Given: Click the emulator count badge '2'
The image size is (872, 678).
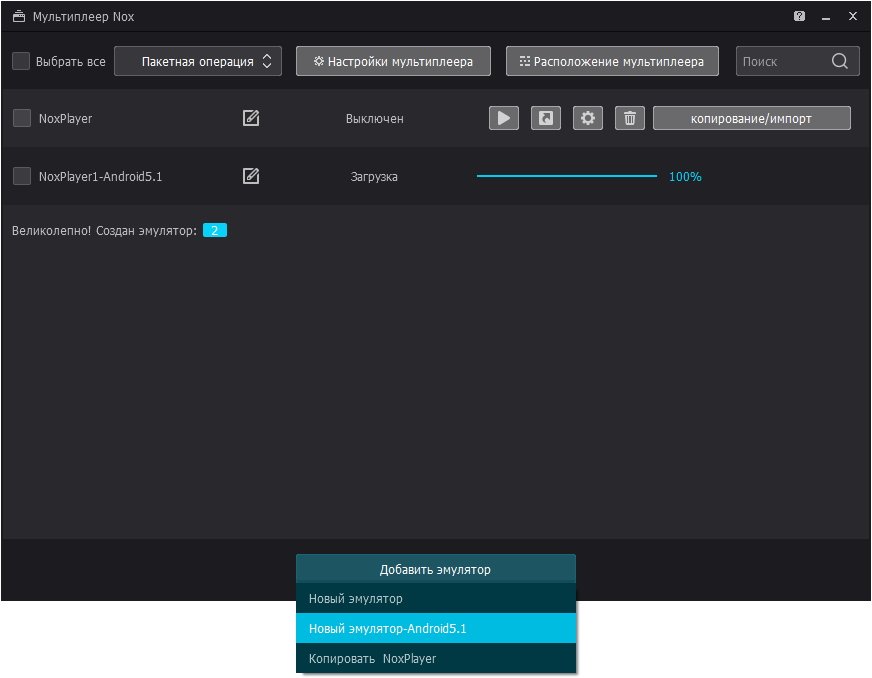Looking at the screenshot, I should 215,230.
